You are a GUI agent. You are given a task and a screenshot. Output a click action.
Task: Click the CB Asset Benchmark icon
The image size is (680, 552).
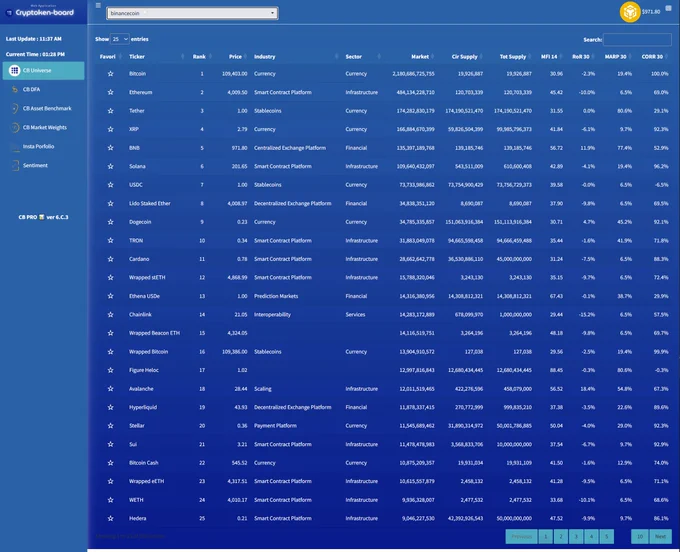coord(15,108)
